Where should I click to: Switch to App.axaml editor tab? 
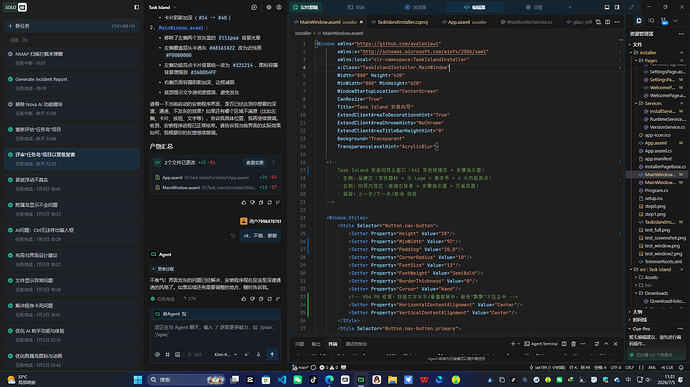click(467, 22)
